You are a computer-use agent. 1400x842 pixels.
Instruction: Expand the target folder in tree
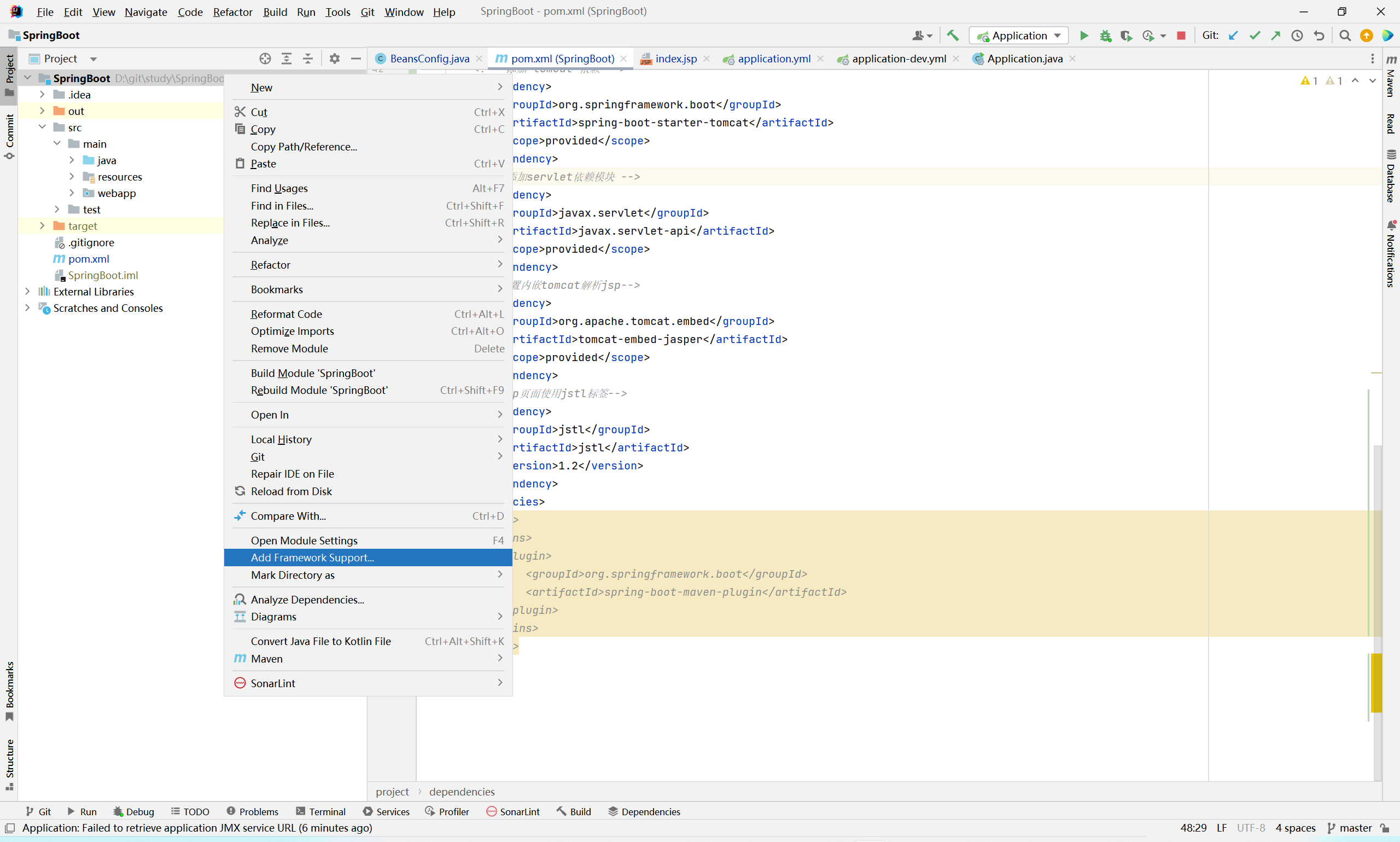(42, 226)
